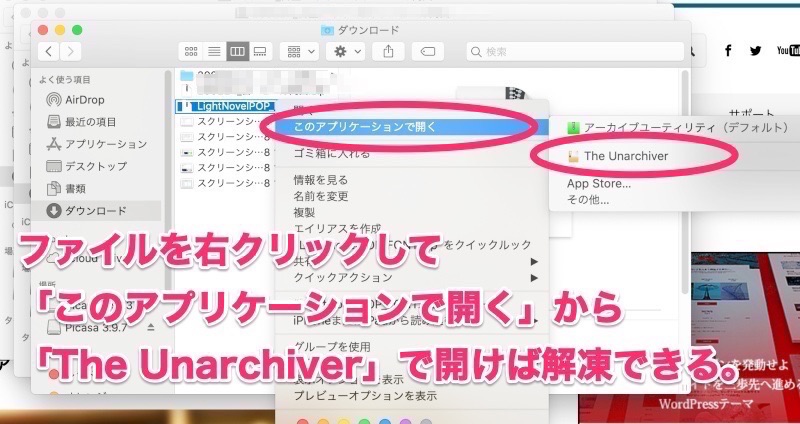
Task: Open the group-by dropdown in toolbar
Action: tap(300, 52)
